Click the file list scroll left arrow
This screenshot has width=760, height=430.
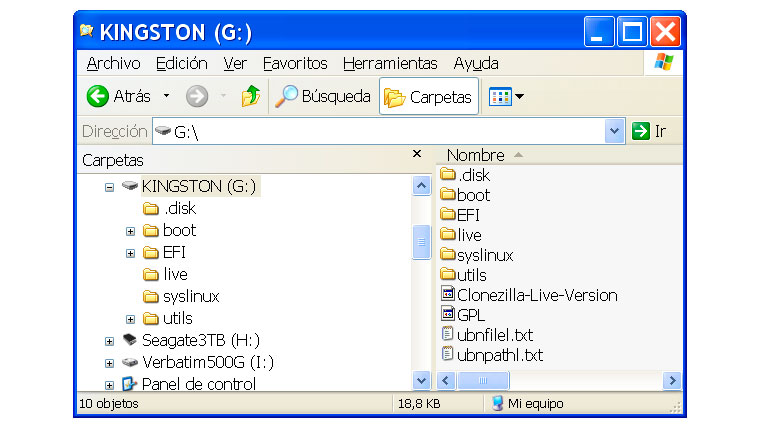[x=446, y=381]
